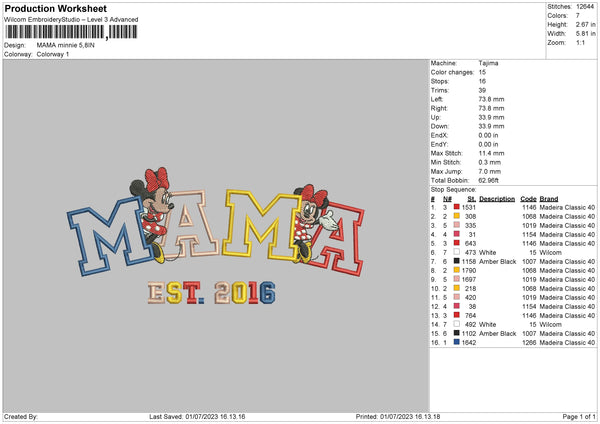The image size is (600, 424).
Task: Click the barcode under the worksheet title
Action: pyautogui.click(x=71, y=32)
